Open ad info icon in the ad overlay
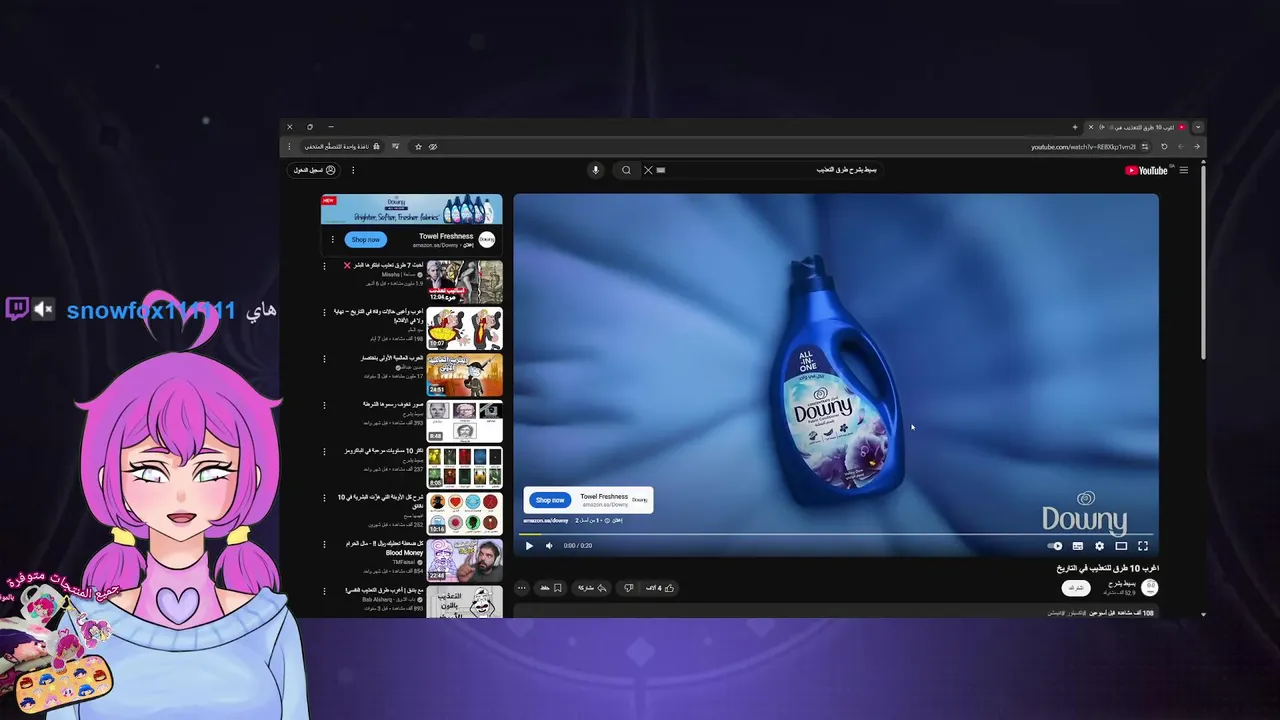Image resolution: width=1280 pixels, height=720 pixels. [x=607, y=520]
